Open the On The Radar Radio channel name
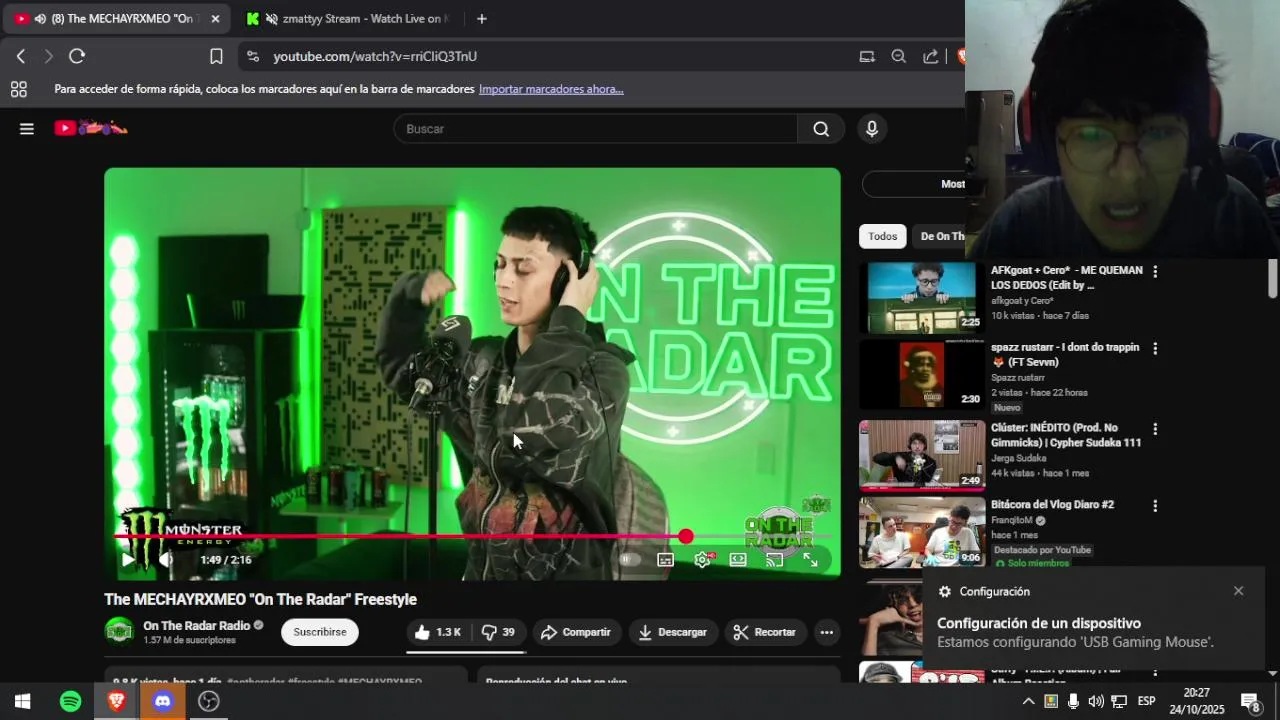The width and height of the screenshot is (1280, 720). (x=197, y=625)
